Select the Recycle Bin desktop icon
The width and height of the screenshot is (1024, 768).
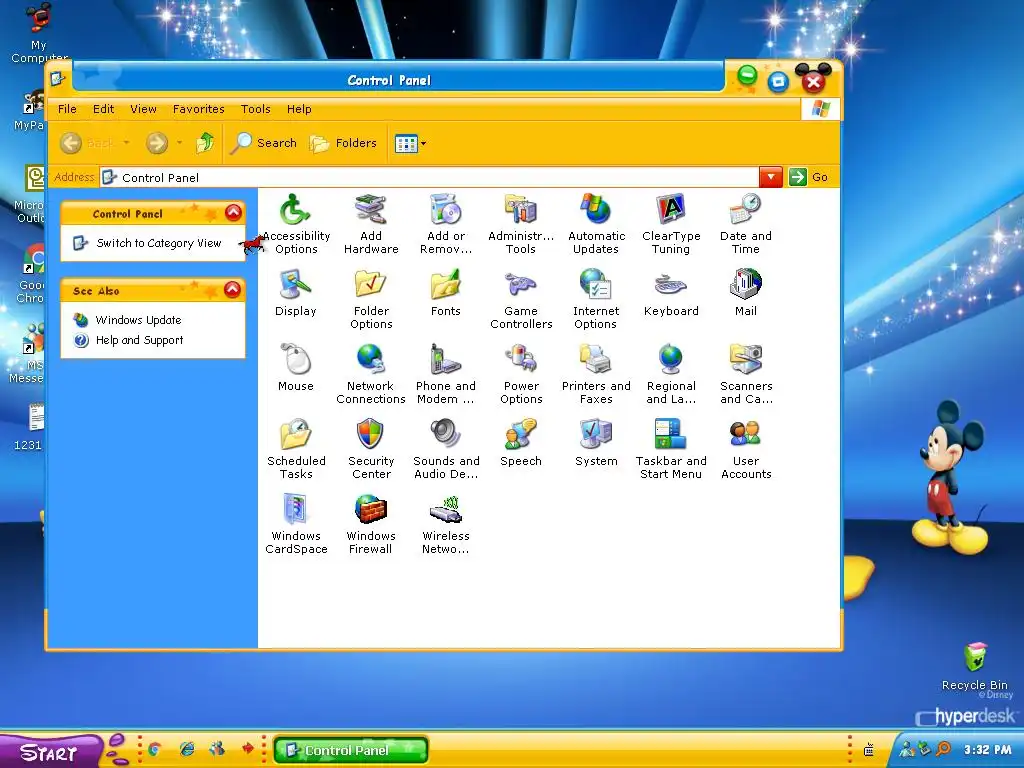point(974,666)
